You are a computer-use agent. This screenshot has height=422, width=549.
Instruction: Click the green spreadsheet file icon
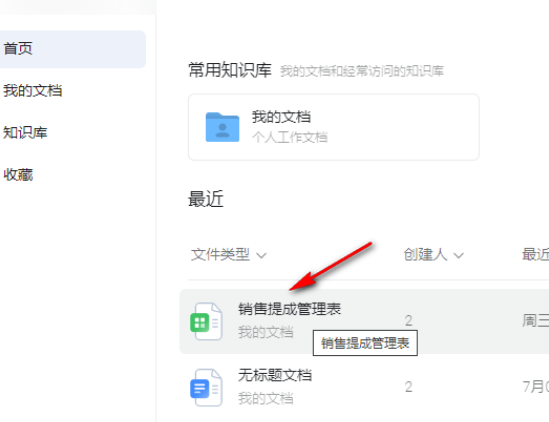coord(206,321)
